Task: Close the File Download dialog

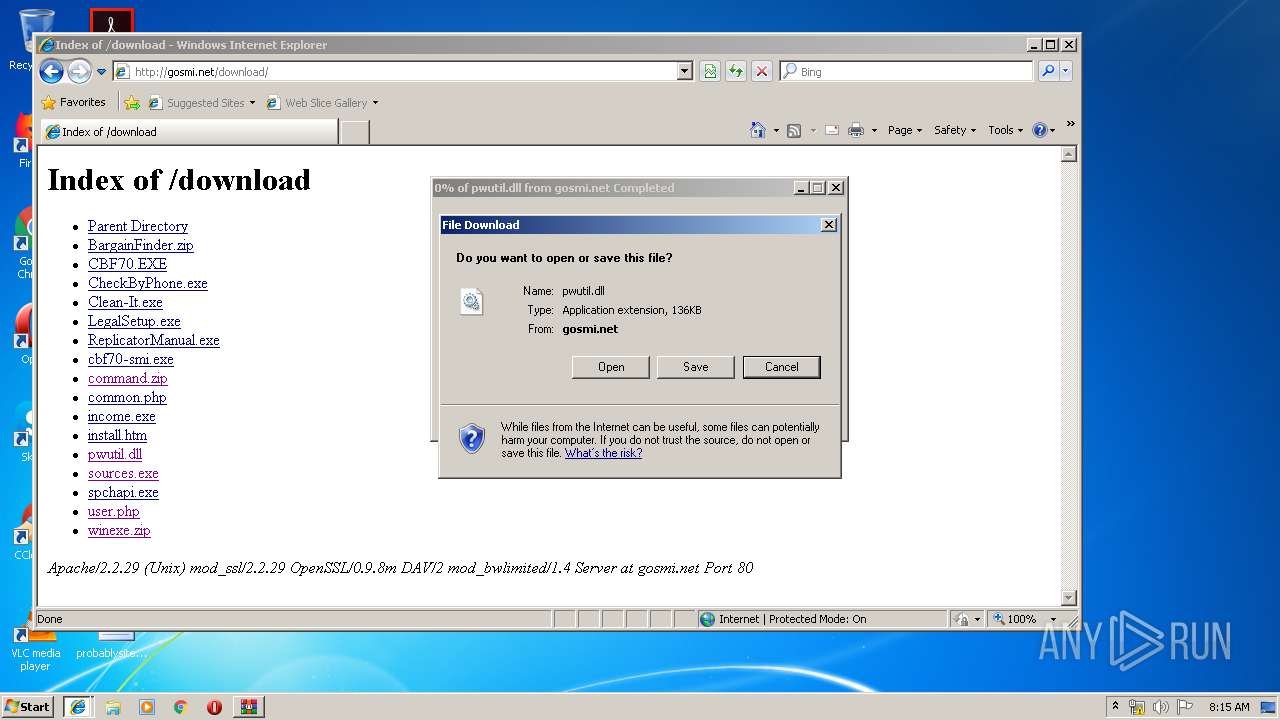Action: [x=829, y=225]
